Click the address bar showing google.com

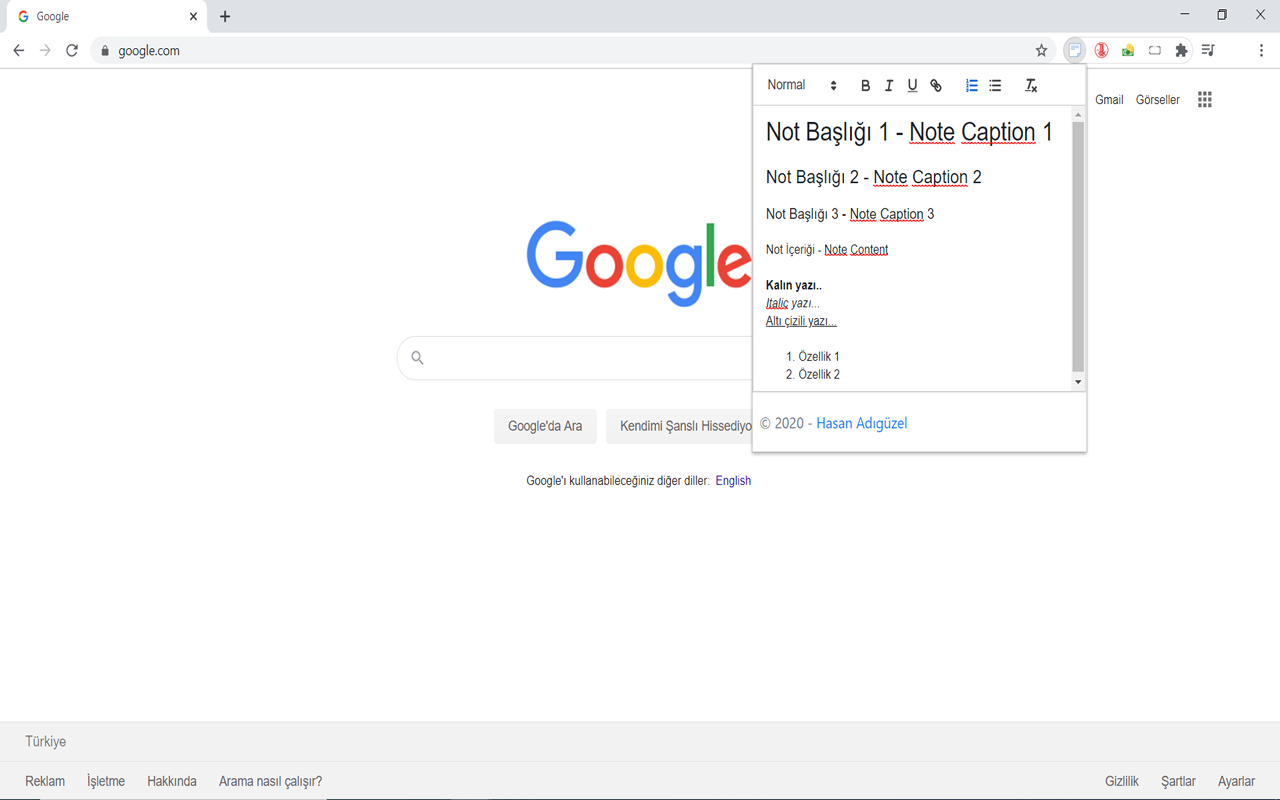click(574, 50)
